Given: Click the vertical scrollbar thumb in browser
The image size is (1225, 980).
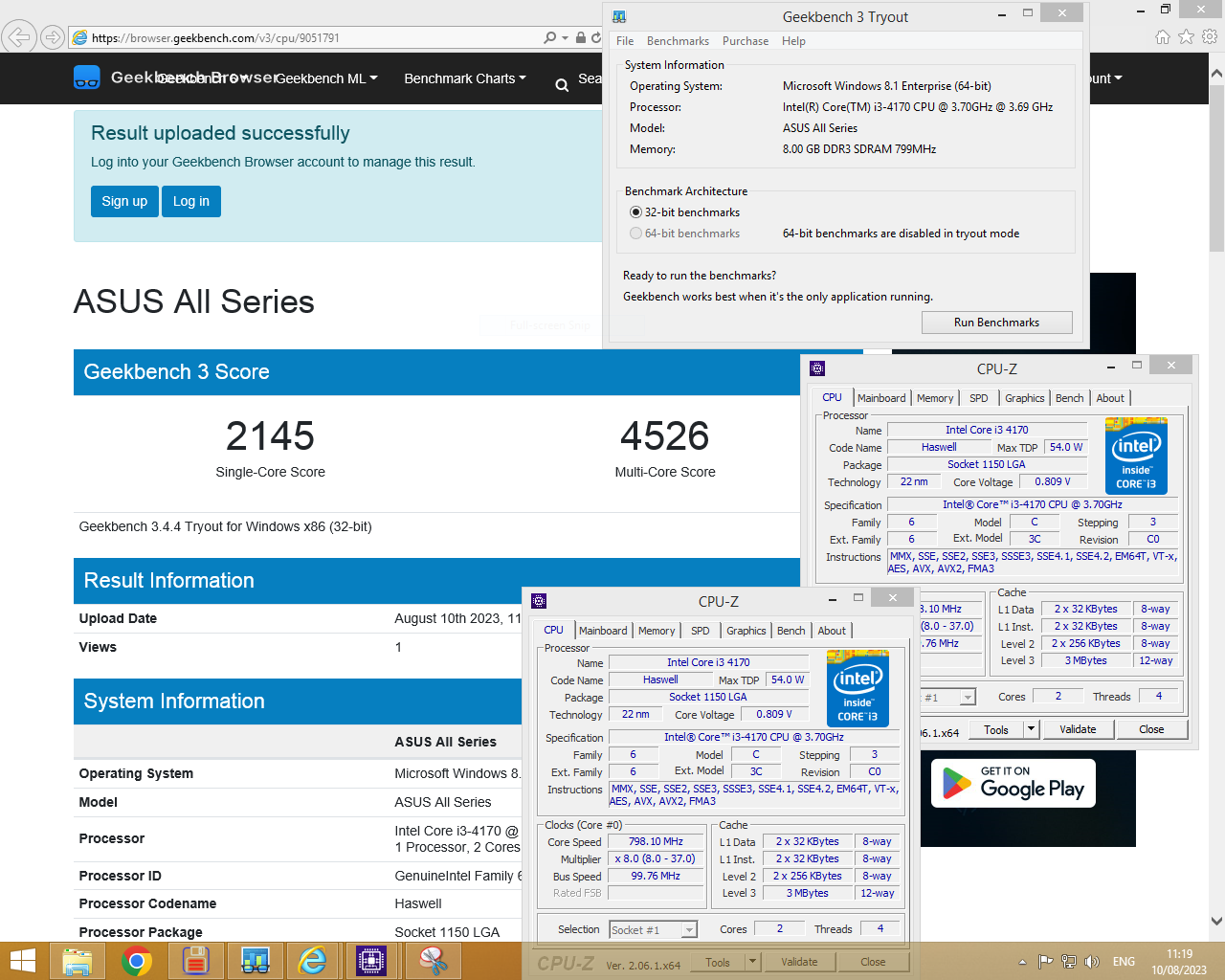Looking at the screenshot, I should tap(1216, 168).
